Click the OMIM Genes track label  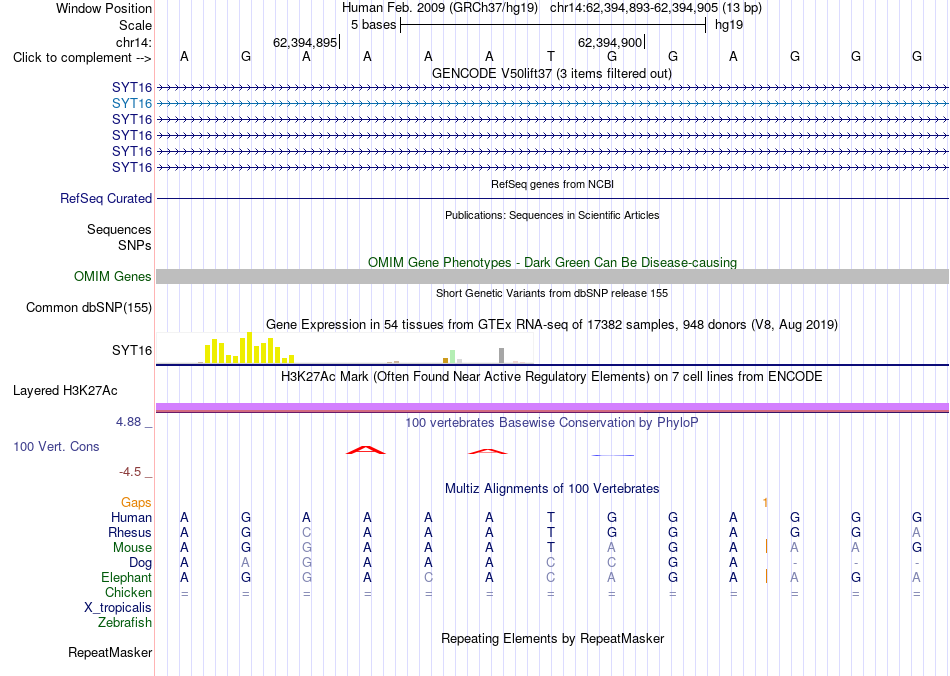pos(113,277)
